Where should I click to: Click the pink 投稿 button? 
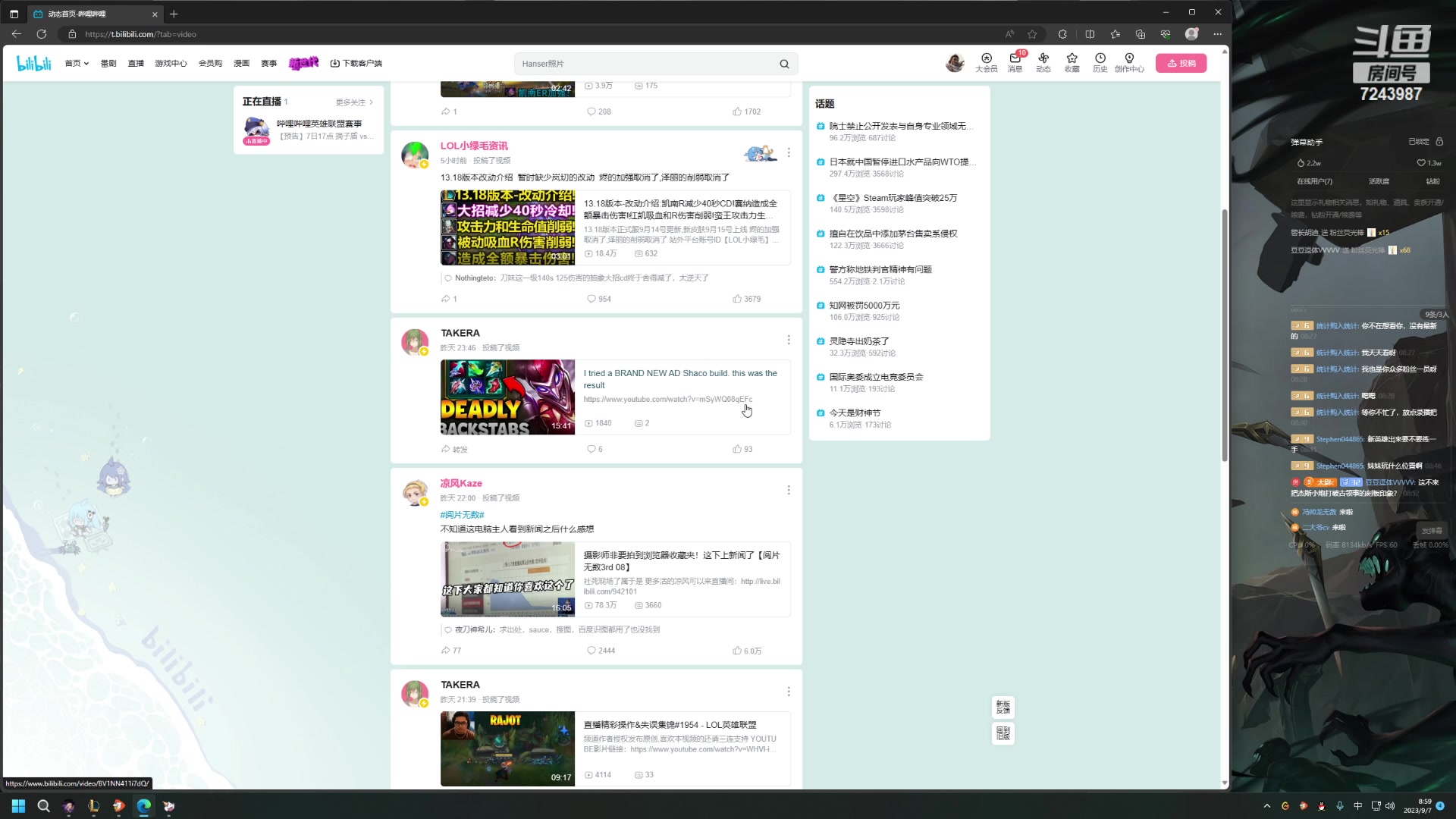(x=1181, y=63)
